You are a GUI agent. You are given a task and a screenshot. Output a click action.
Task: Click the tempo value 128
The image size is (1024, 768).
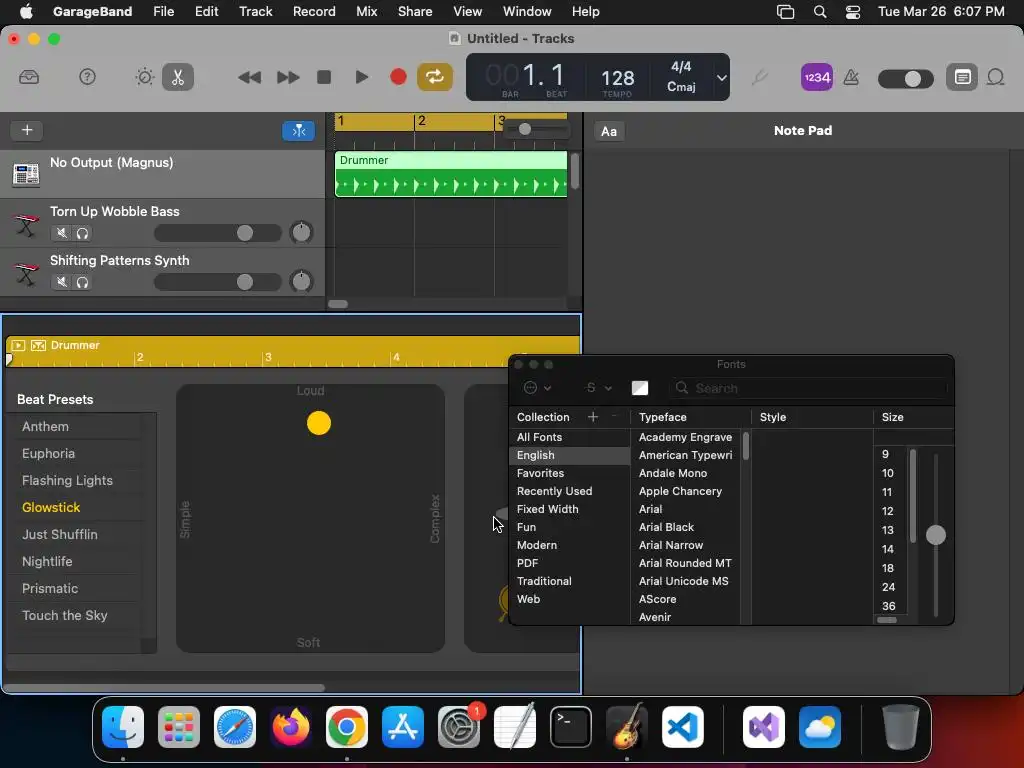617,78
